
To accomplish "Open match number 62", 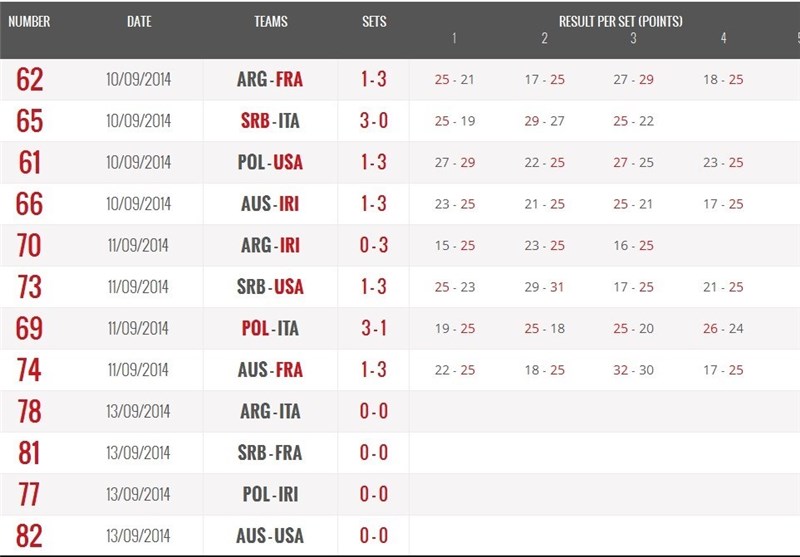I will (x=30, y=80).
